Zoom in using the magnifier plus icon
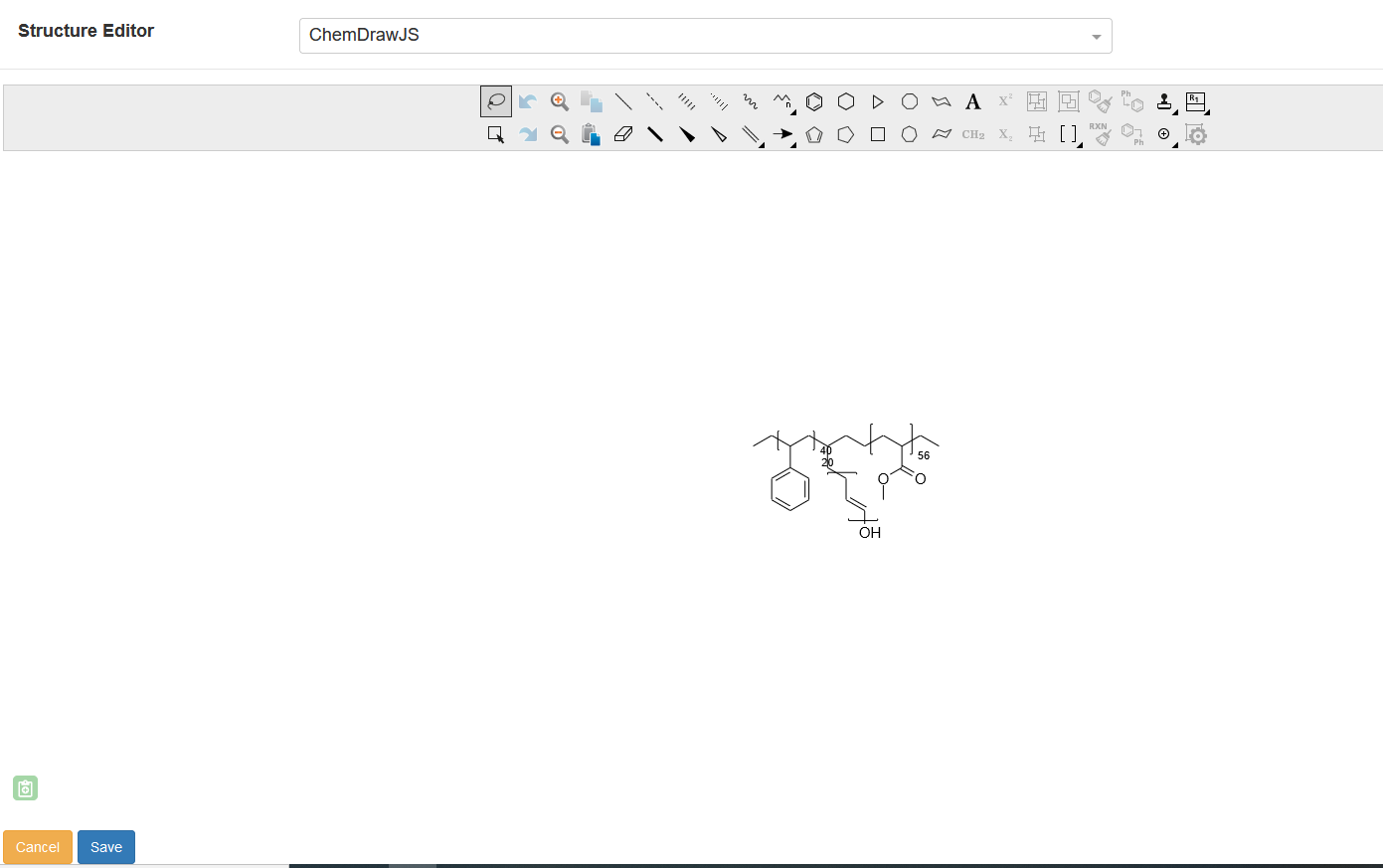This screenshot has width=1383, height=868. click(x=559, y=100)
